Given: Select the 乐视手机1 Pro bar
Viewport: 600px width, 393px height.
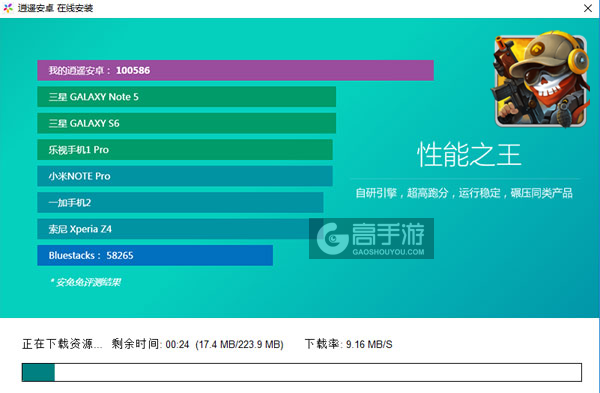Looking at the screenshot, I should (185, 150).
